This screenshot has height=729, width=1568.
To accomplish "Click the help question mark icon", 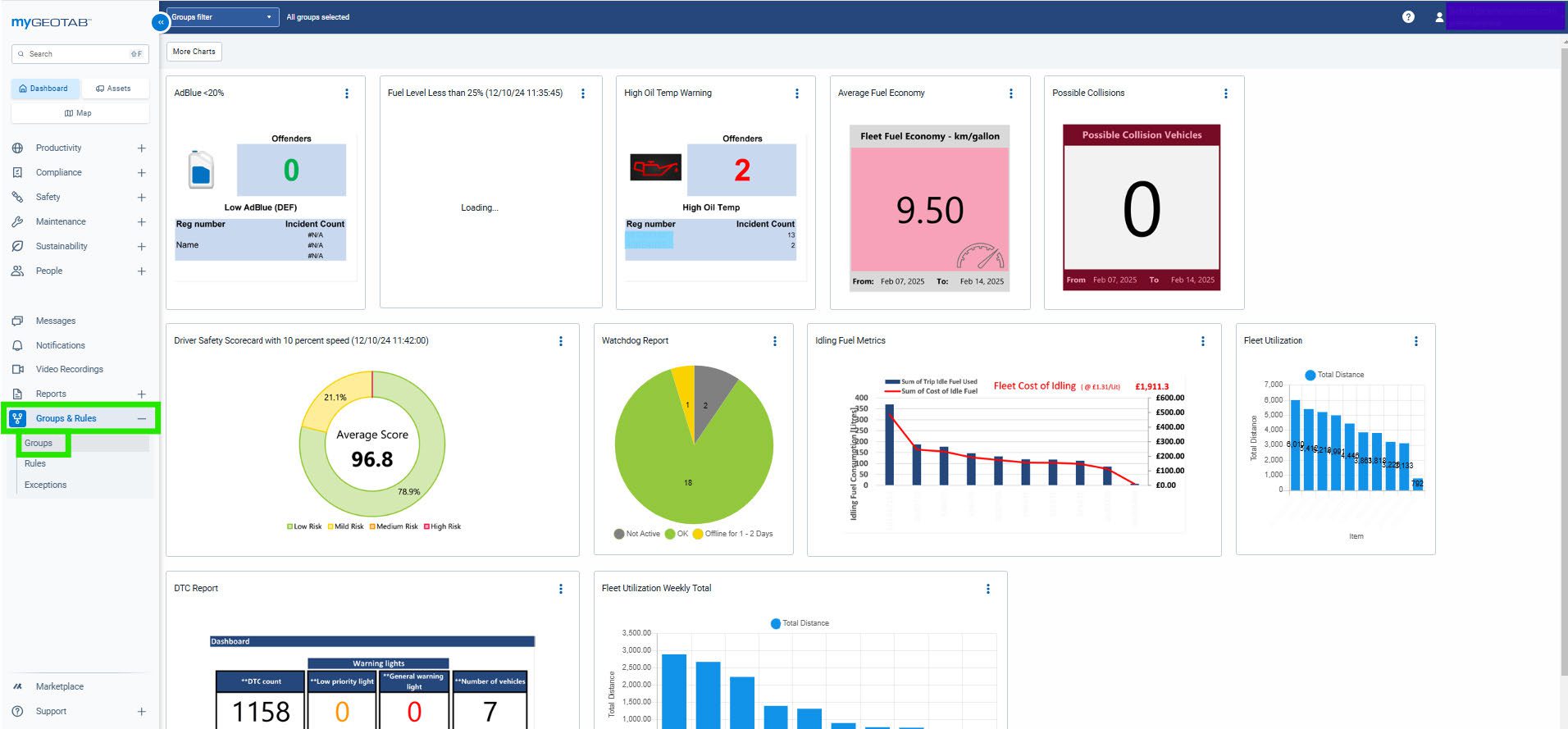I will click(x=1408, y=17).
